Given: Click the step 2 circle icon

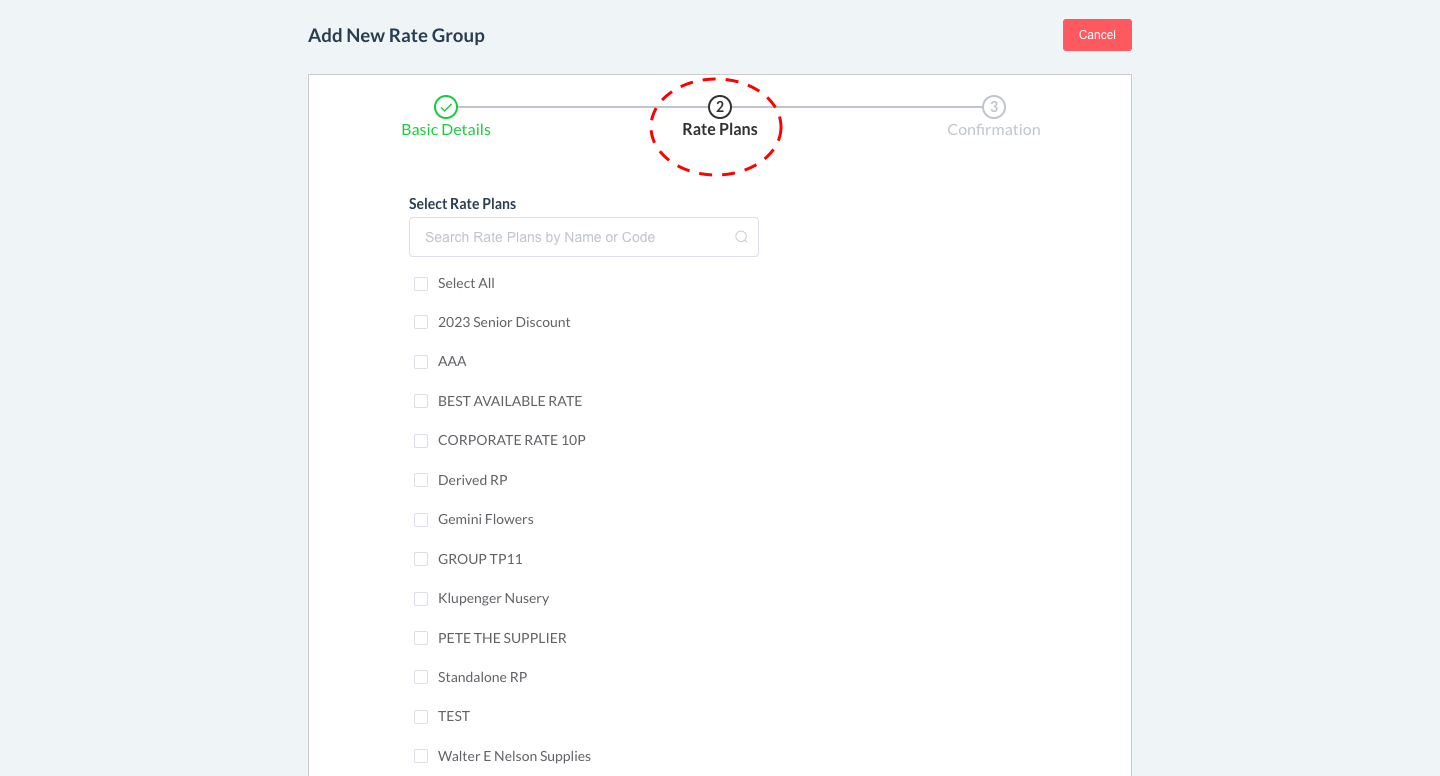Looking at the screenshot, I should [x=719, y=107].
